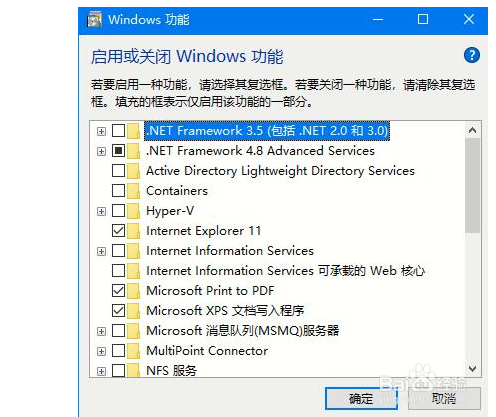Screen dimensions: 496x417
Task: Click the blue help question mark icon
Action: (472, 55)
